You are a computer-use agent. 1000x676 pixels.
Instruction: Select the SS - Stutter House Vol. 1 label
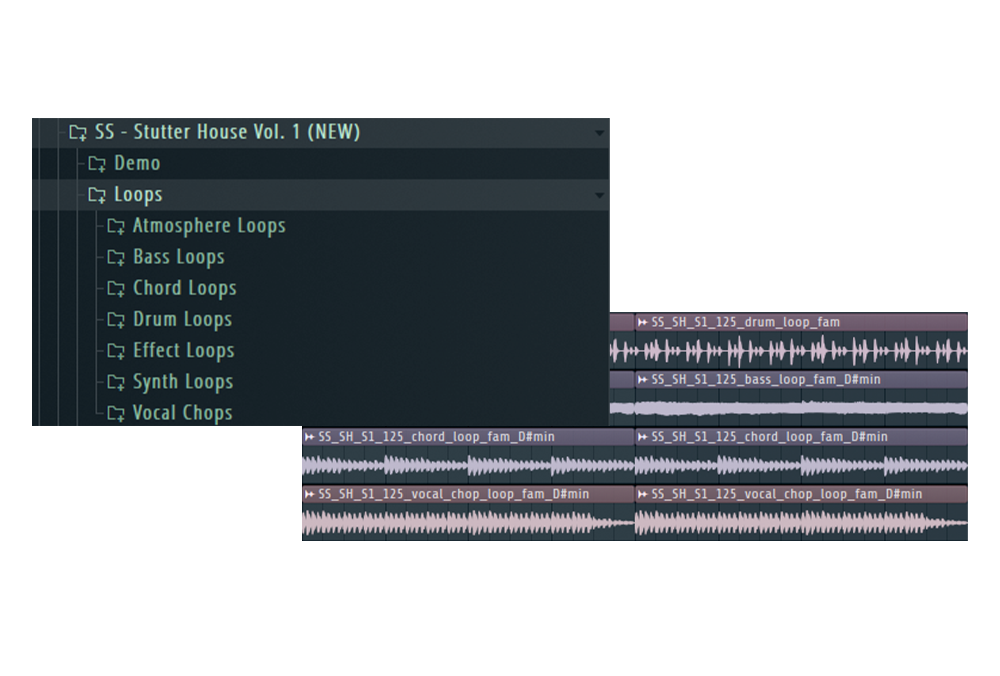(x=227, y=133)
